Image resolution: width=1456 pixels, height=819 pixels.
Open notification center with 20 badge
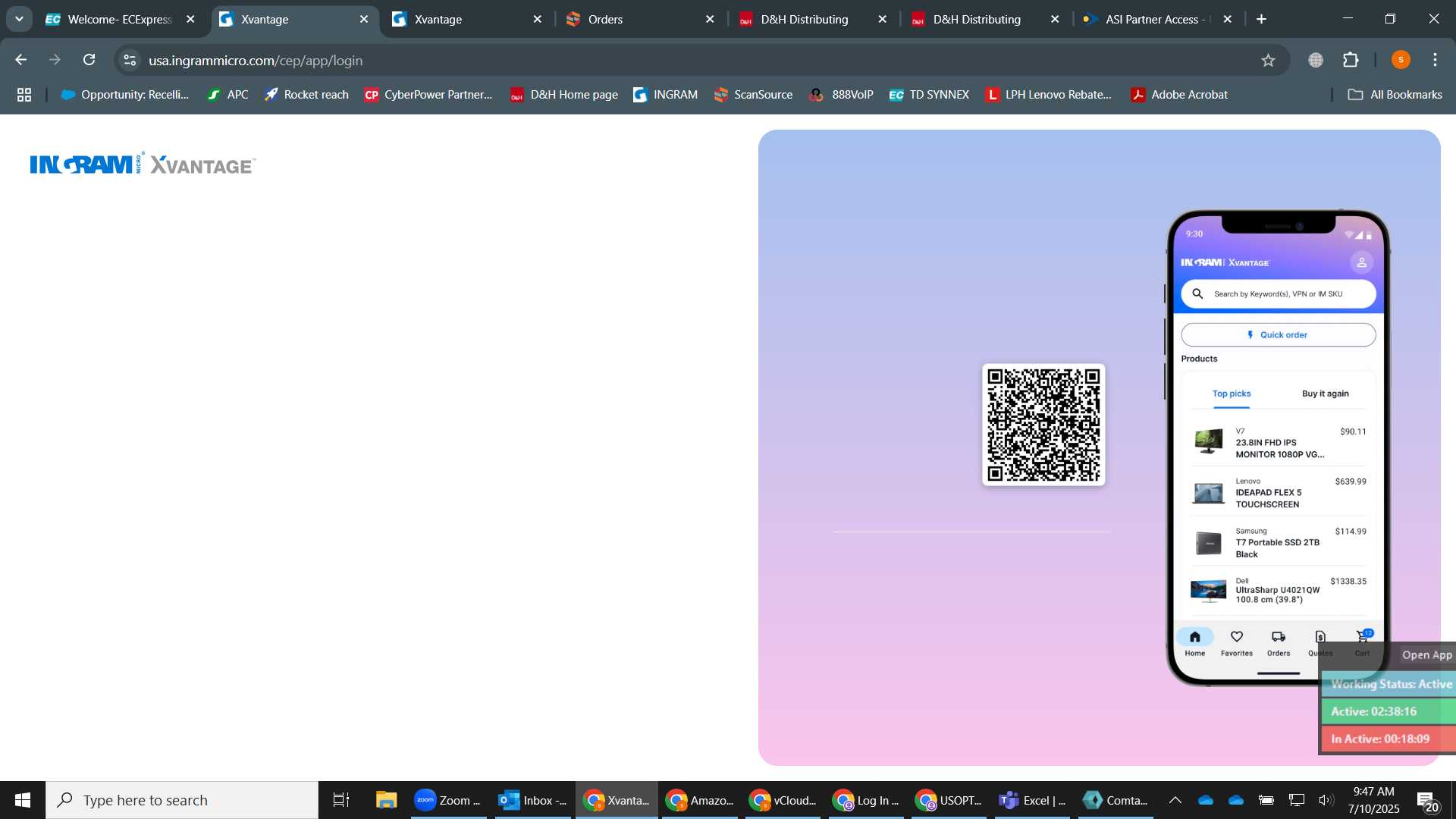click(1427, 802)
